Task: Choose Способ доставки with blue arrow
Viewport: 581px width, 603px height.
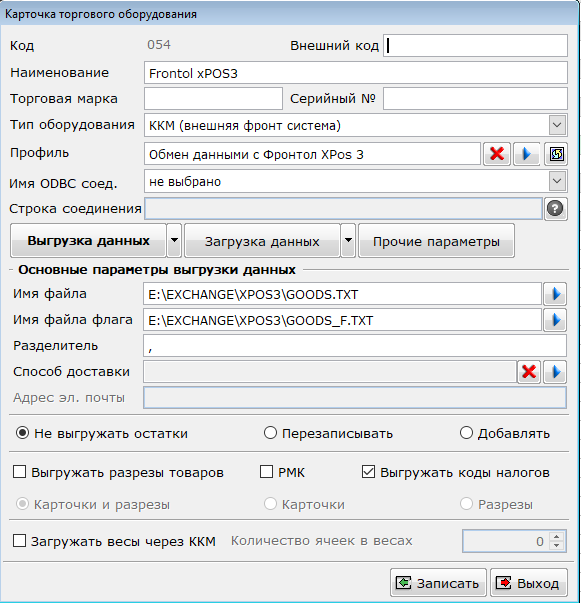Action: (555, 372)
